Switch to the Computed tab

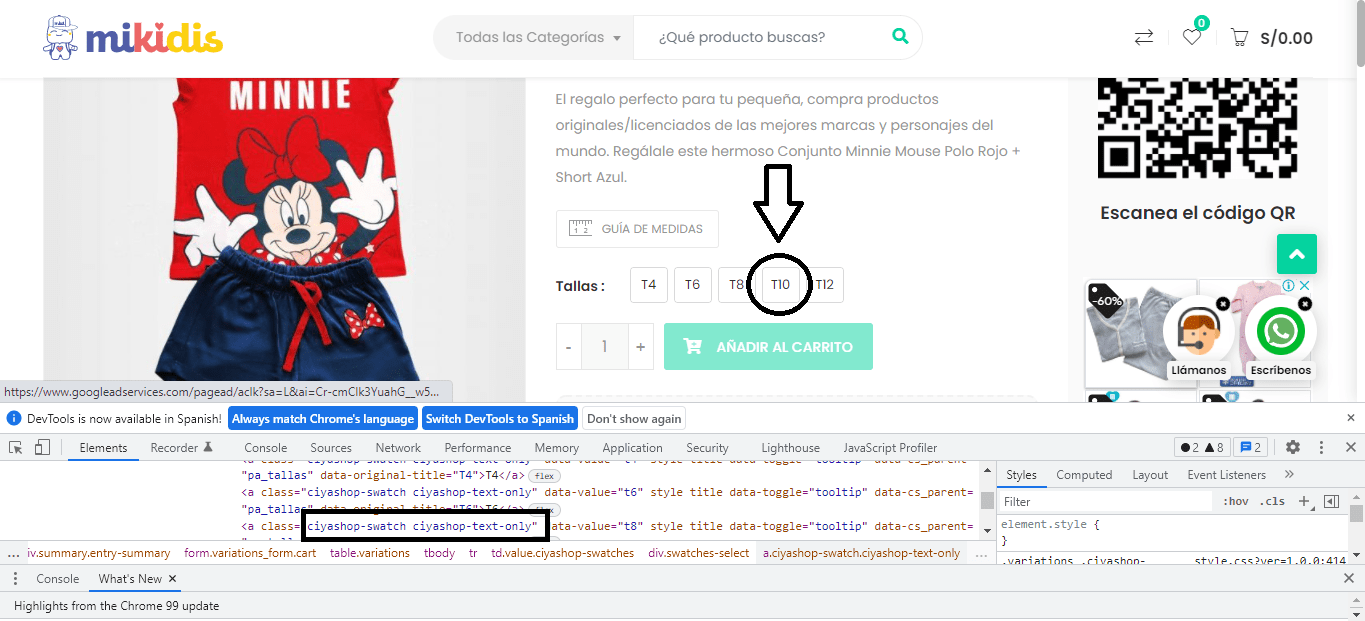coord(1084,475)
